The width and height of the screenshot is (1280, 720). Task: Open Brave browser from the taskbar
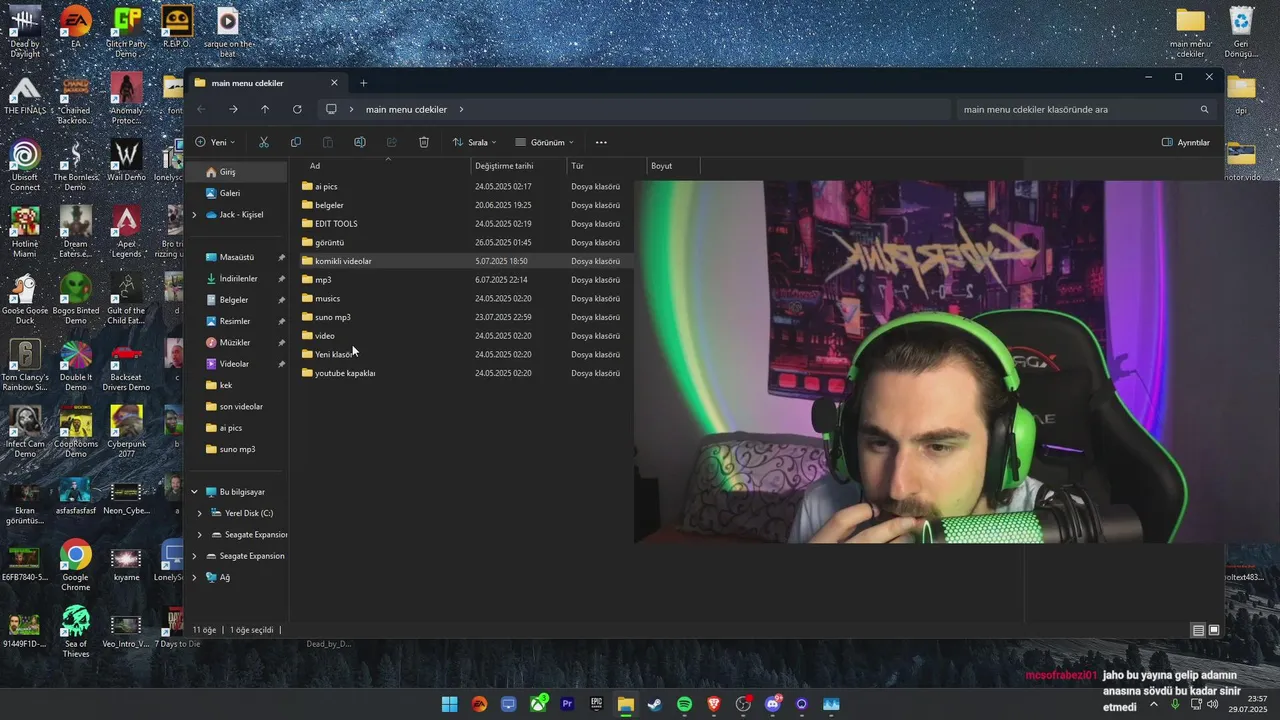(714, 704)
